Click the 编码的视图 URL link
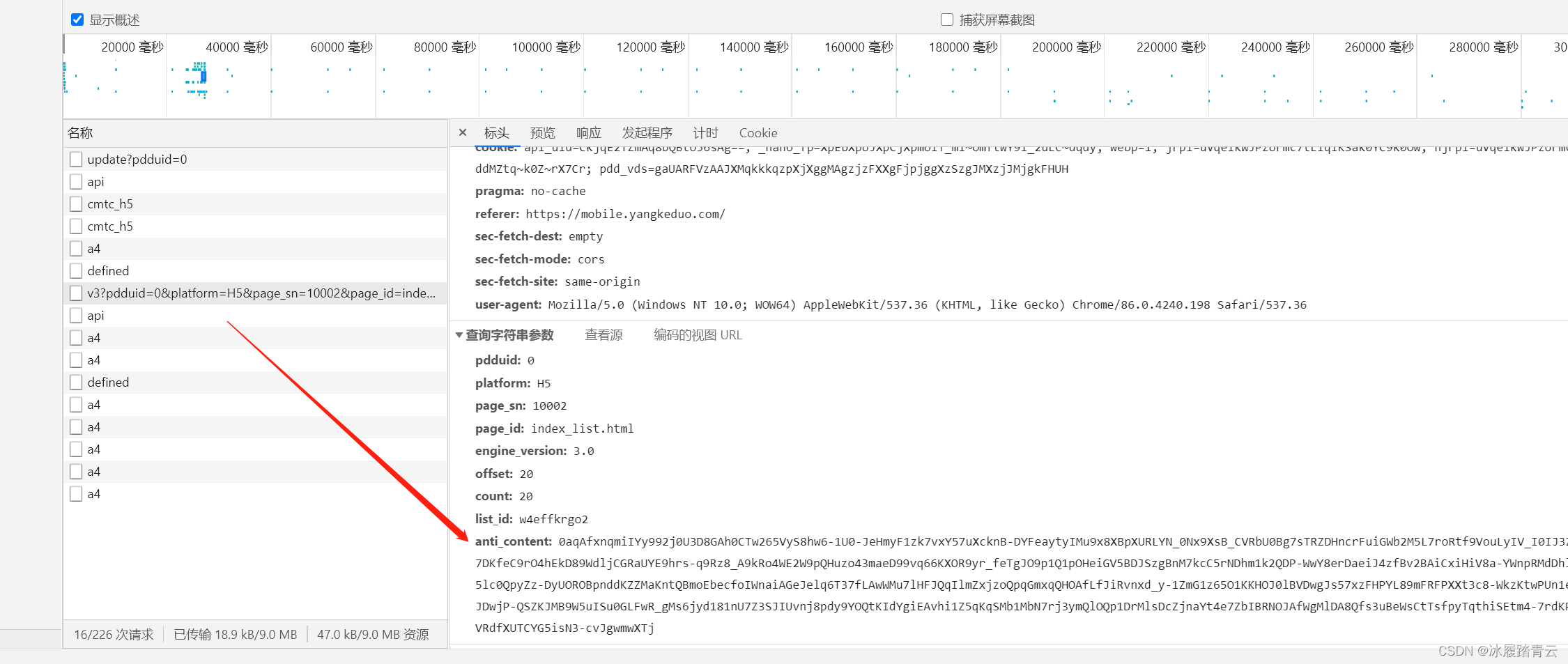The width and height of the screenshot is (1568, 664). 698,335
